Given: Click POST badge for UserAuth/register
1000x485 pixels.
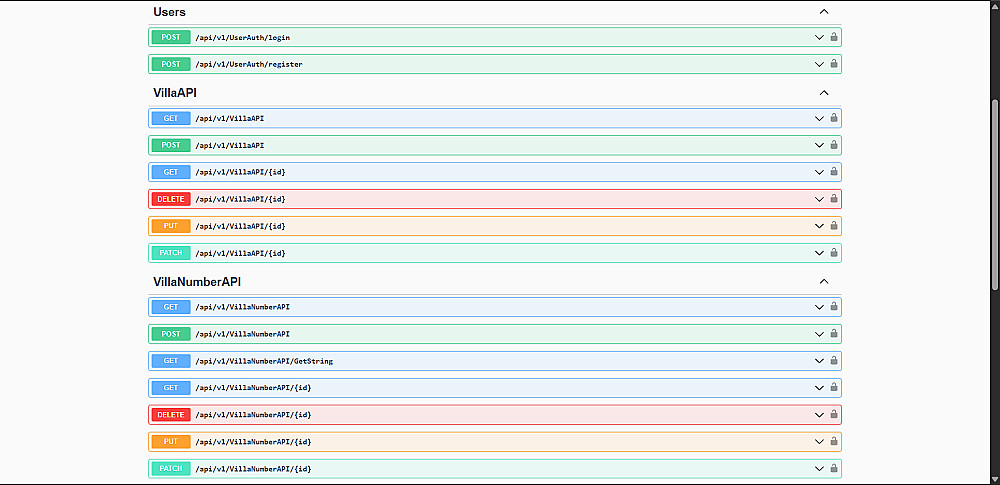Looking at the screenshot, I should 171,64.
